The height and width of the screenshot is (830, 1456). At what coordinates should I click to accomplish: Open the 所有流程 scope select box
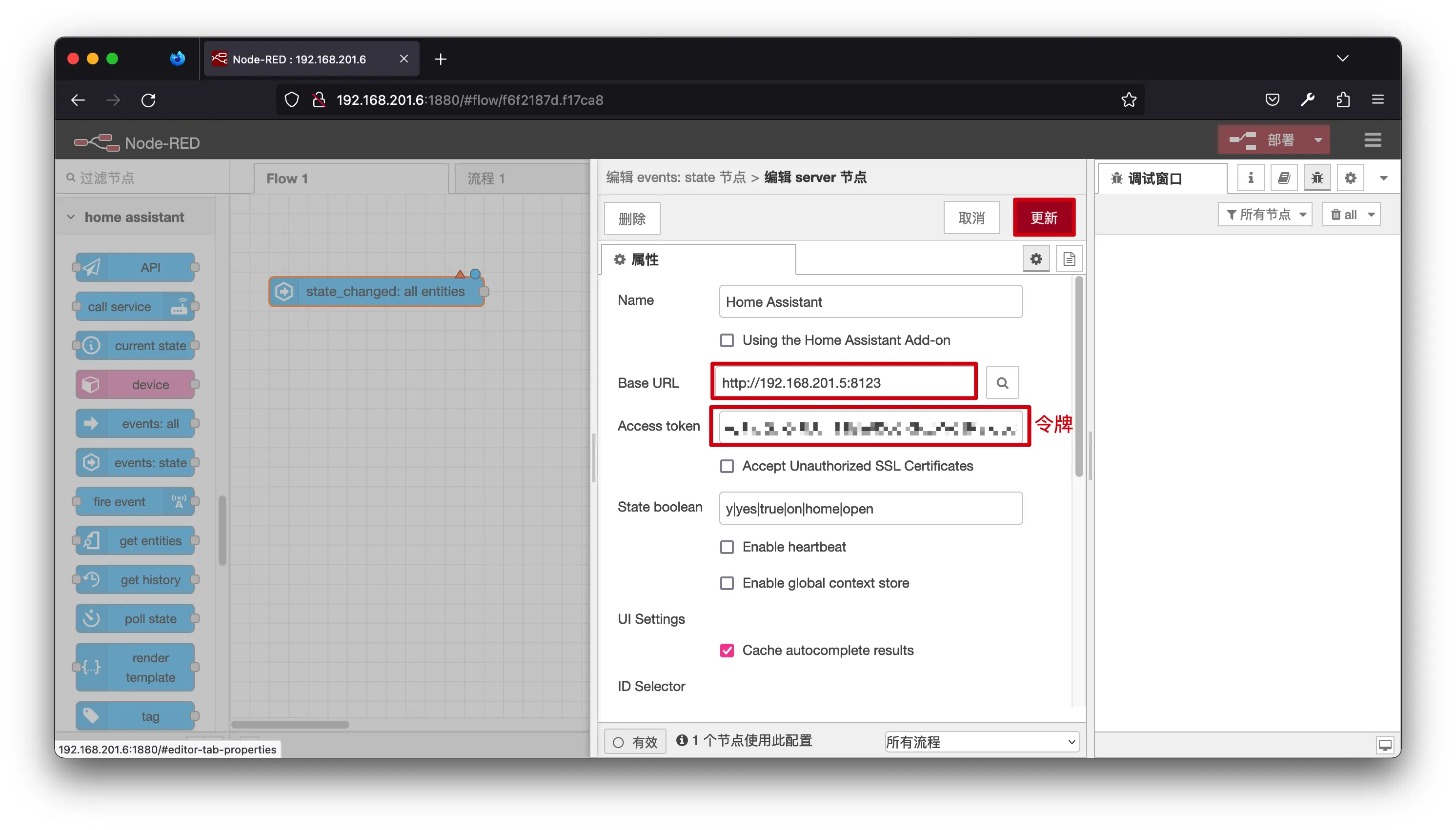982,742
